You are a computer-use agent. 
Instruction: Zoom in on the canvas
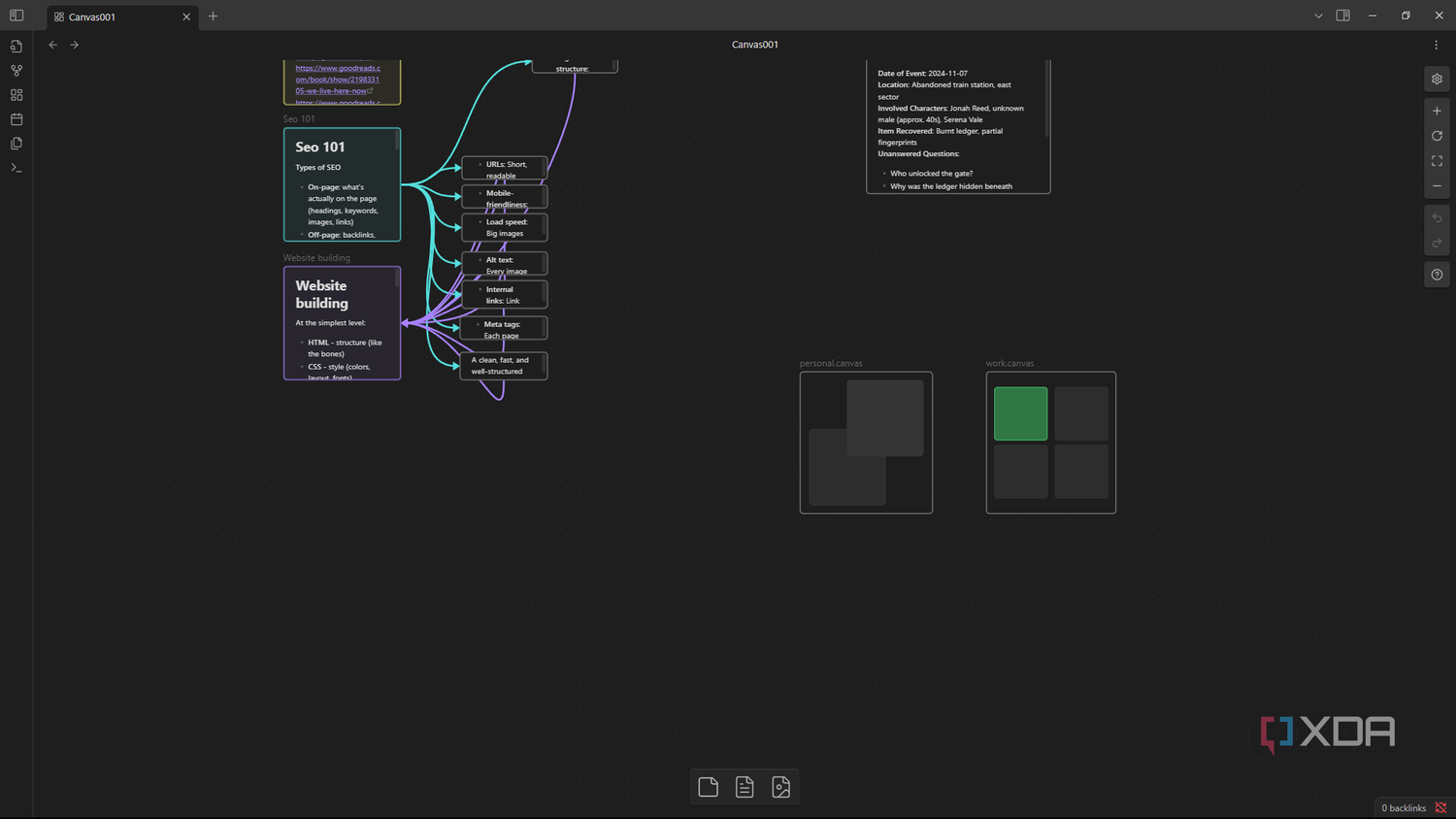1438,111
